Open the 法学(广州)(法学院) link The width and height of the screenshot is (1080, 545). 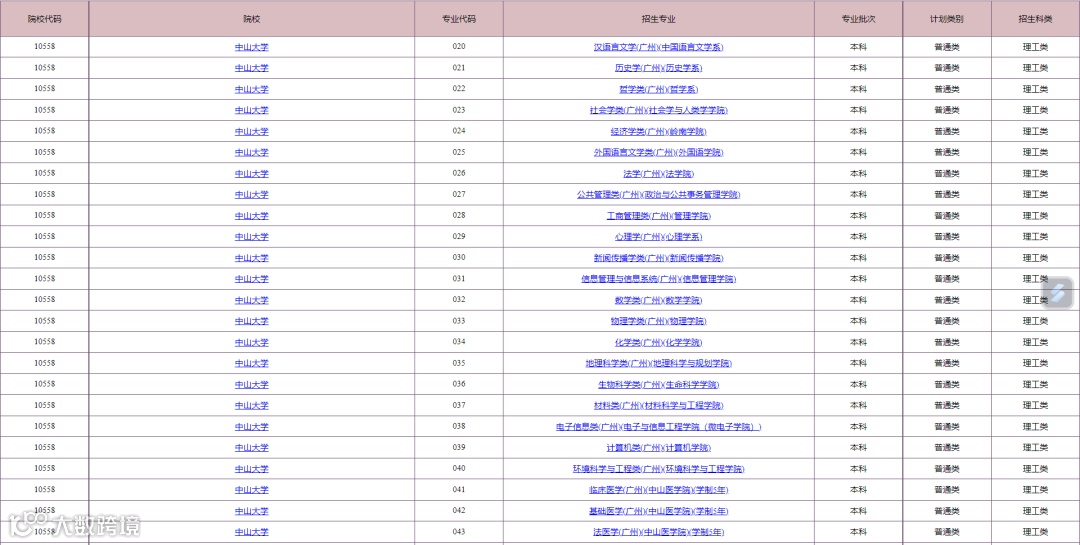pyautogui.click(x=658, y=174)
